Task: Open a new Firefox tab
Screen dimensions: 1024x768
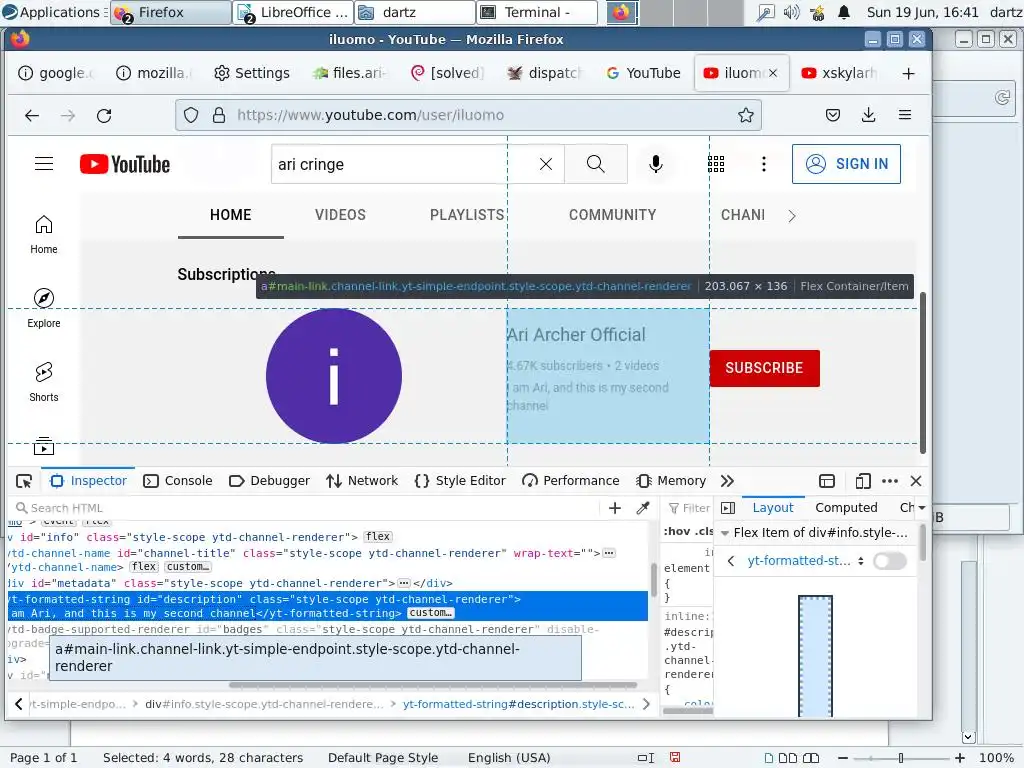Action: [908, 73]
